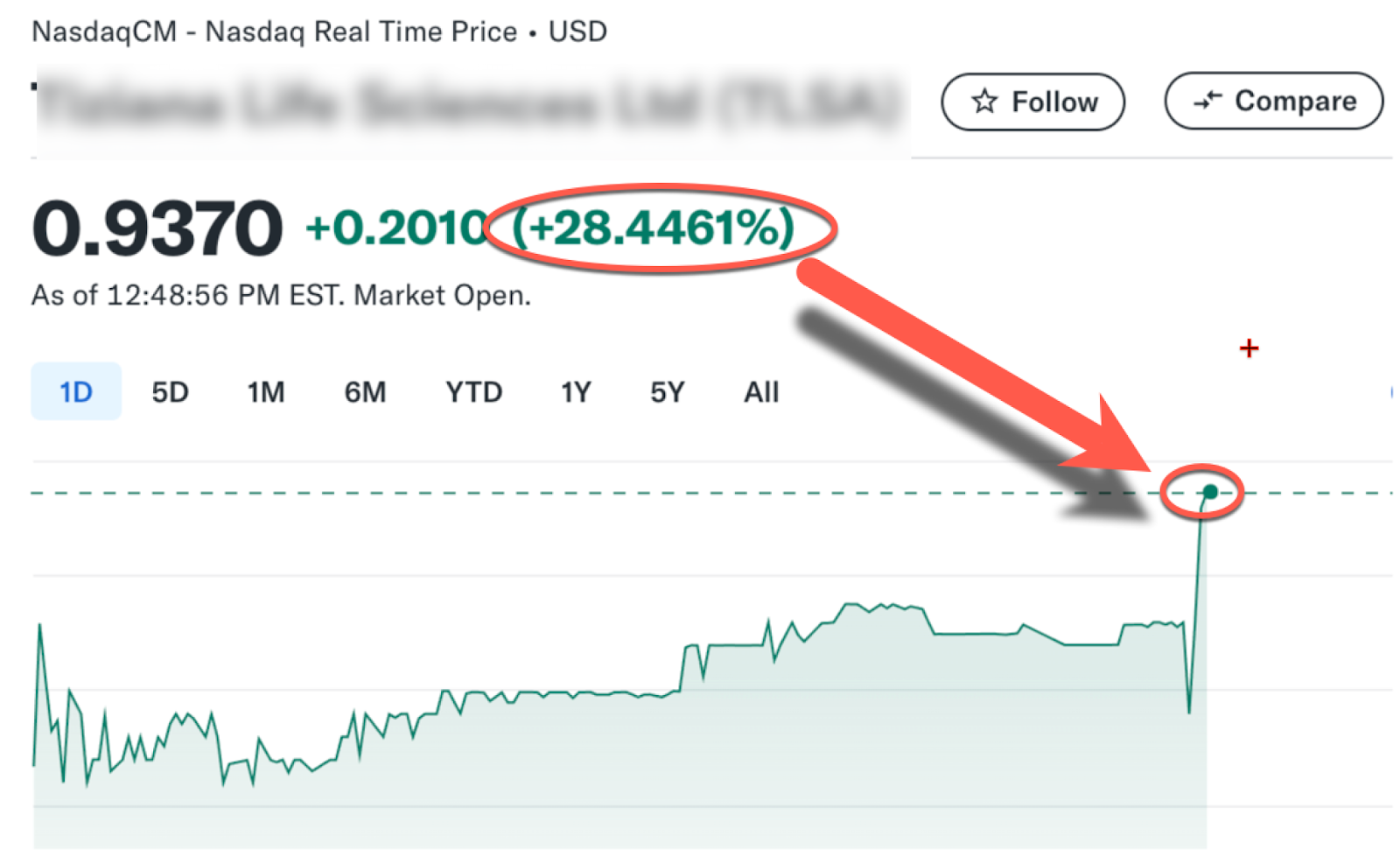This screenshot has width=1400, height=864.
Task: Click the 0.9370 current price
Action: pos(157,228)
